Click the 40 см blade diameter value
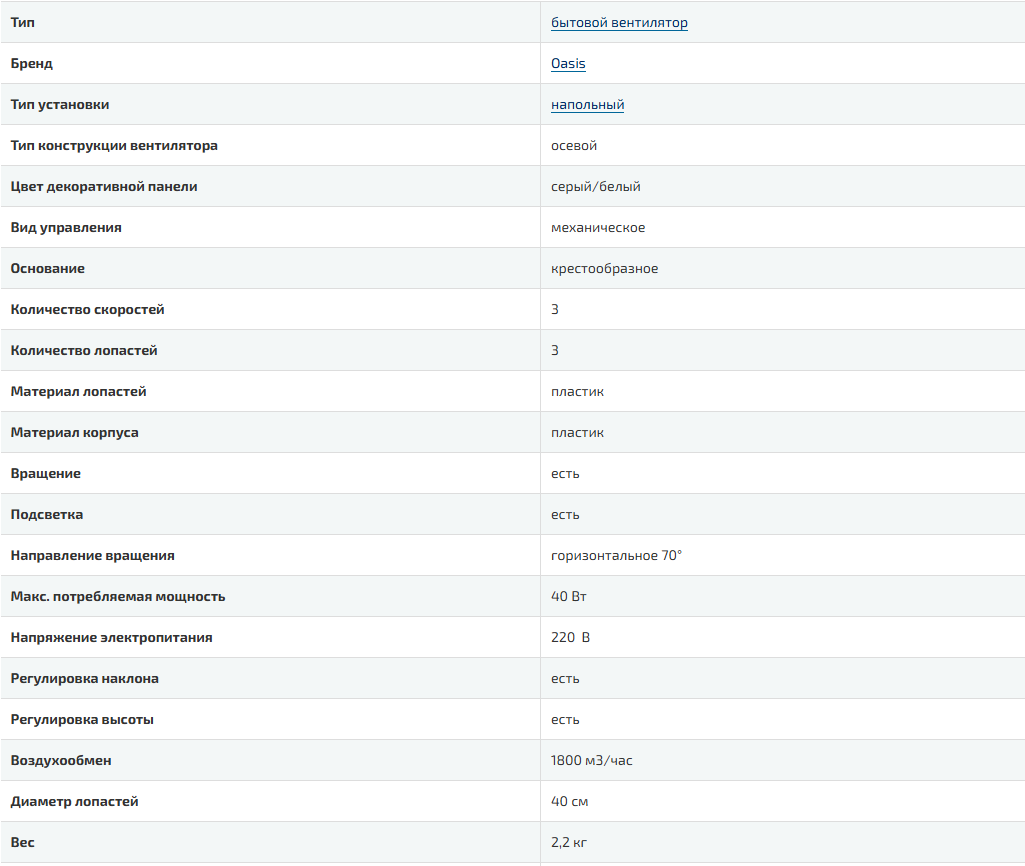1025x866 pixels. [569, 801]
